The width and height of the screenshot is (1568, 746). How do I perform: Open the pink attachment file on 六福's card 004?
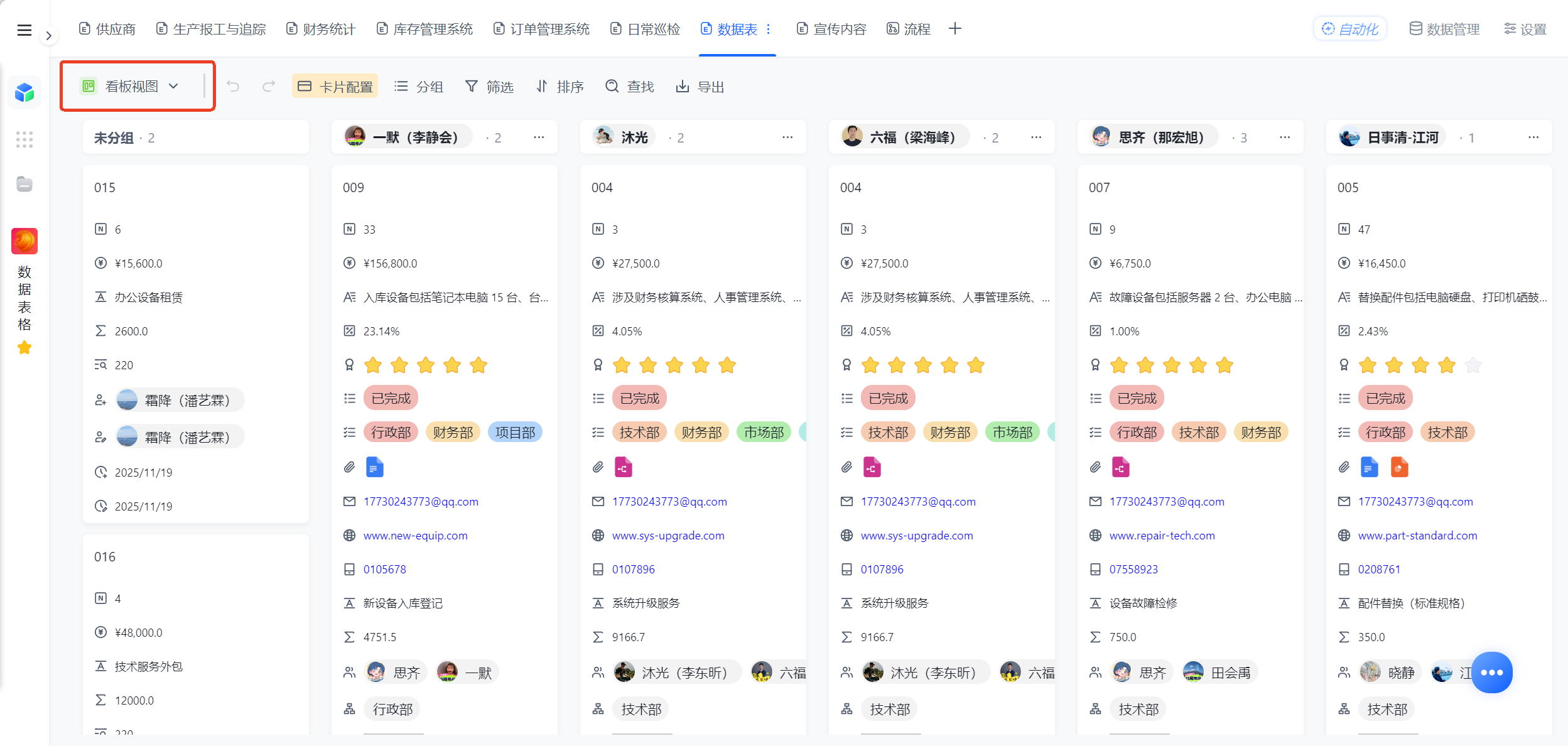[x=872, y=467]
